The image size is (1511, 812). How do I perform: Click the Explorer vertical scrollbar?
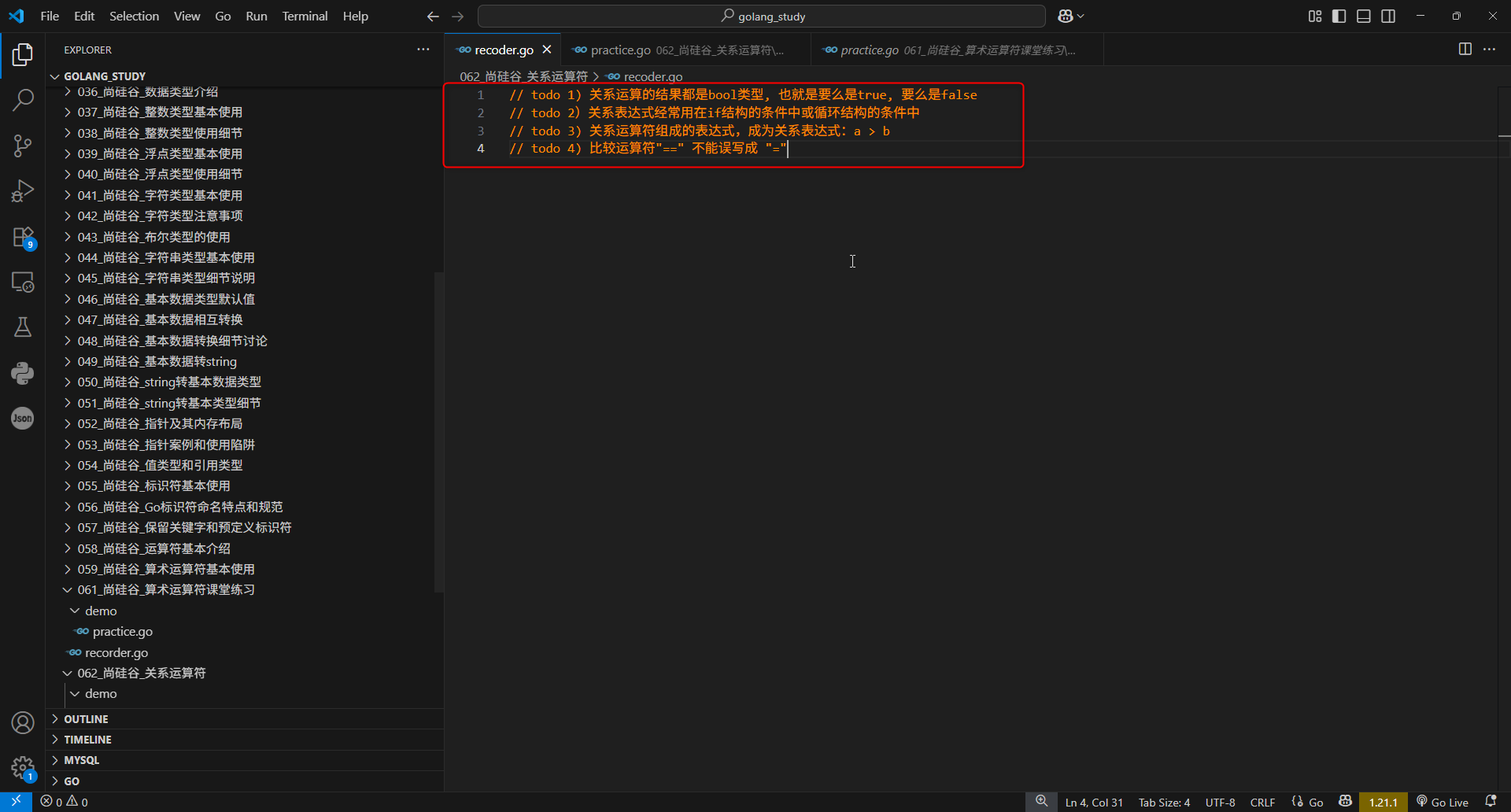(x=439, y=433)
